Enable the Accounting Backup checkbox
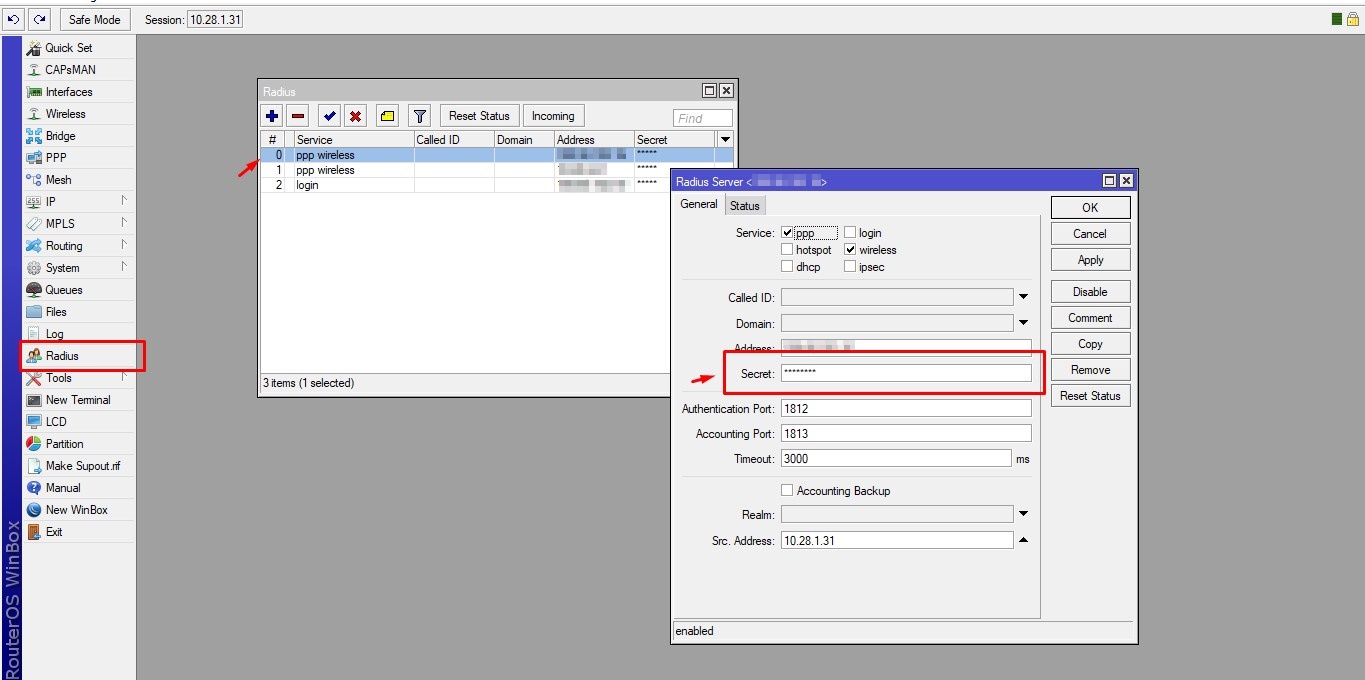The height and width of the screenshot is (680, 1365). pos(787,491)
